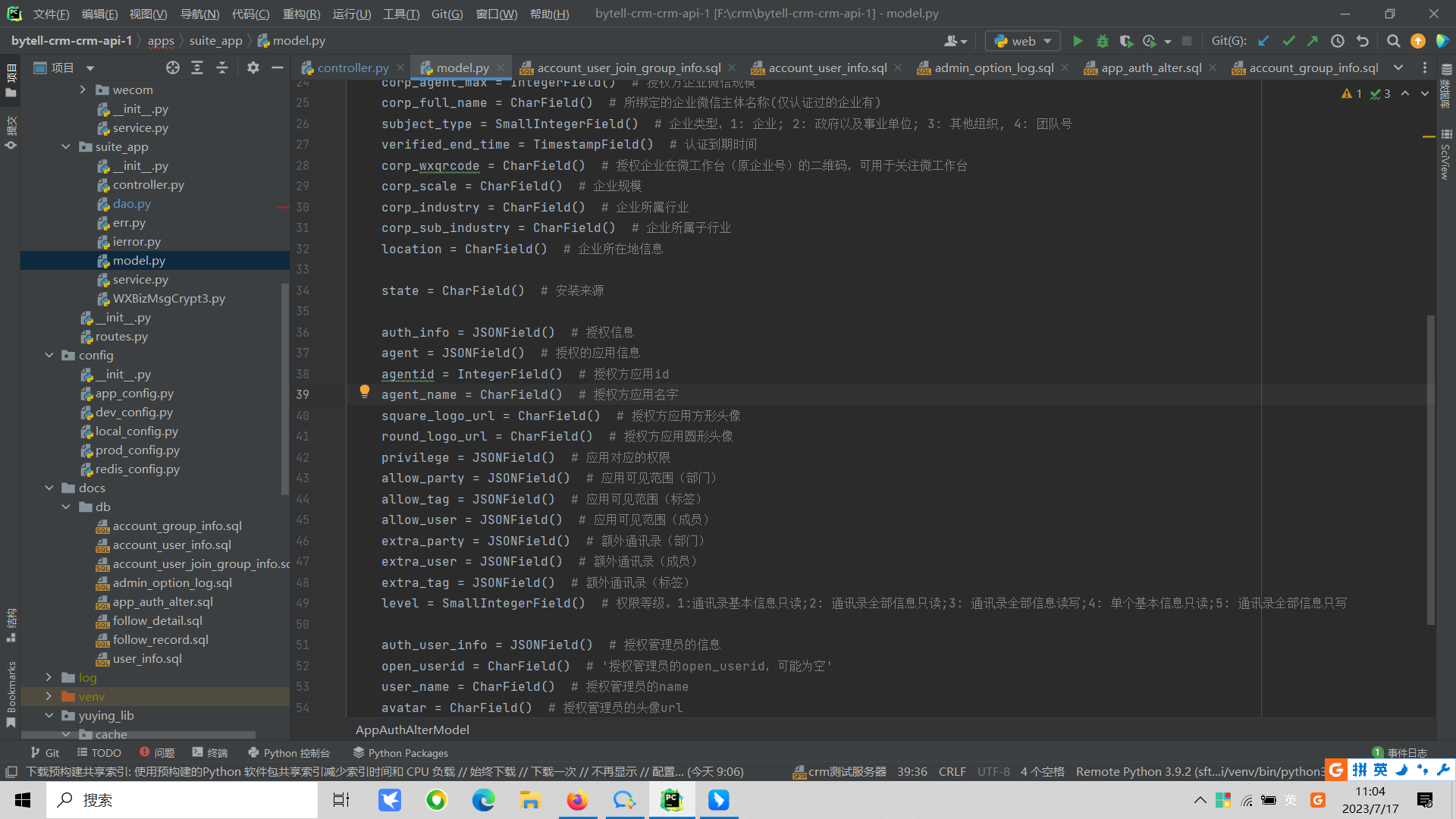Hide the project tool window
1456x819 pixels.
tap(278, 67)
